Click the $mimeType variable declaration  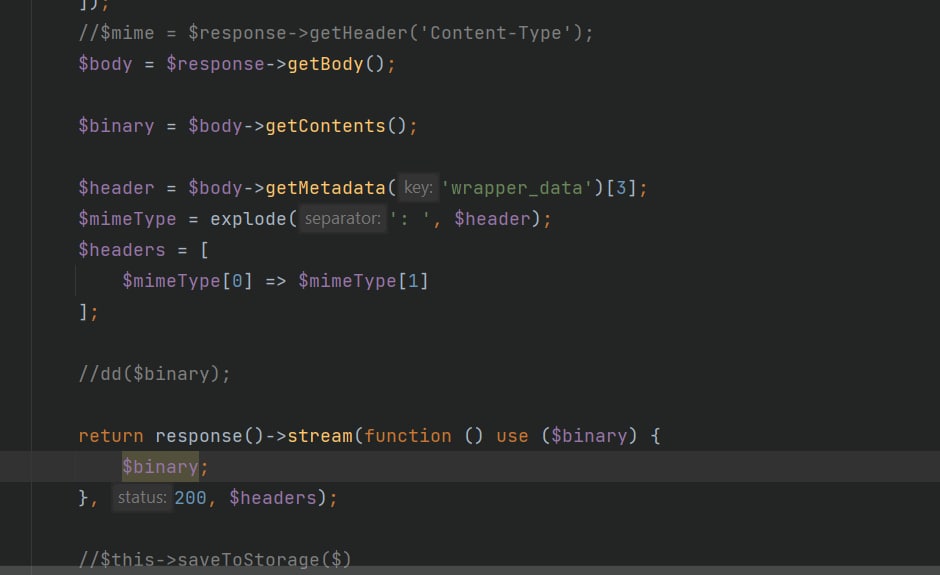[x=127, y=219]
